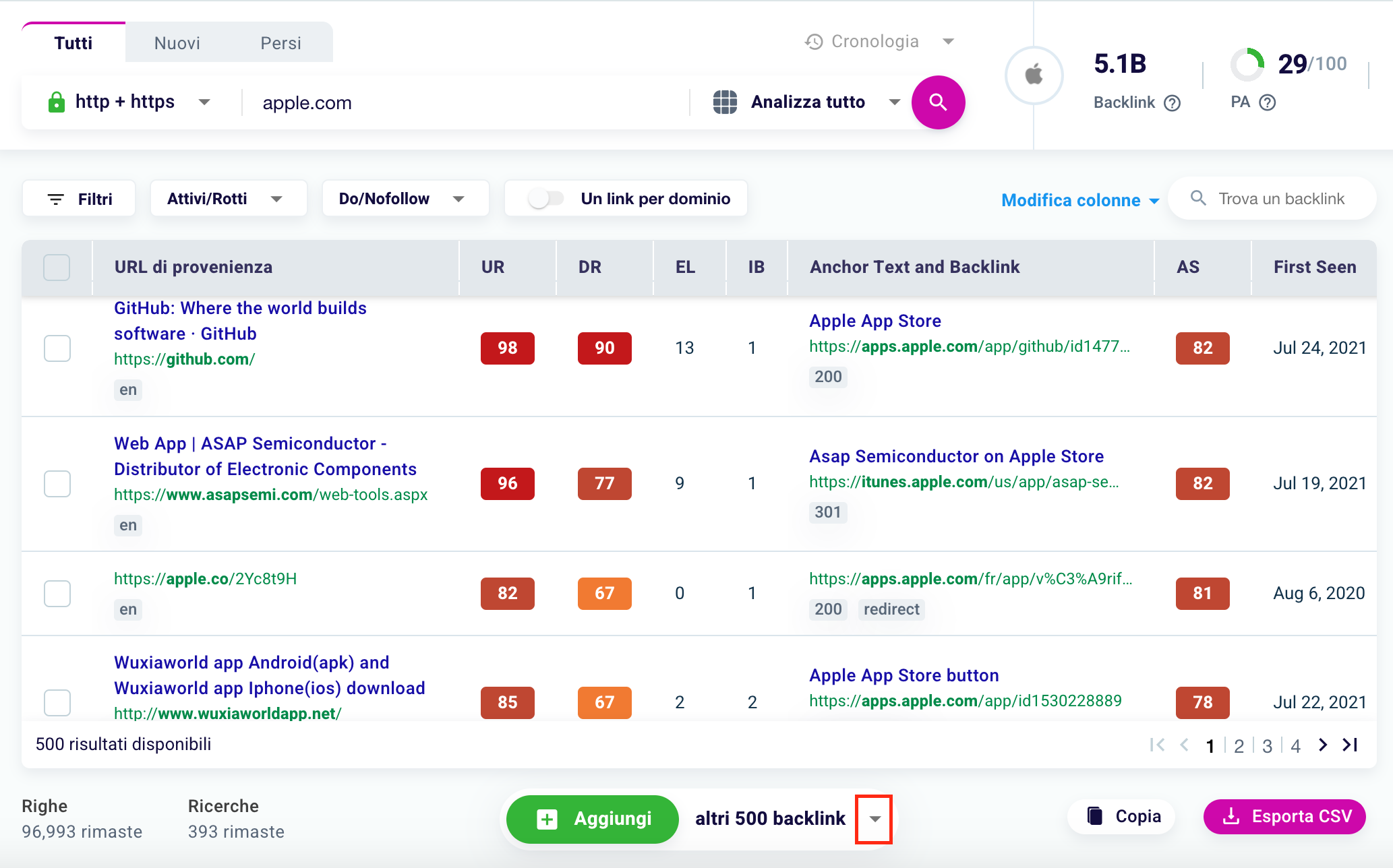Click the plus icon in Aggiungi button
Screen dimensions: 1393x868
[547, 819]
